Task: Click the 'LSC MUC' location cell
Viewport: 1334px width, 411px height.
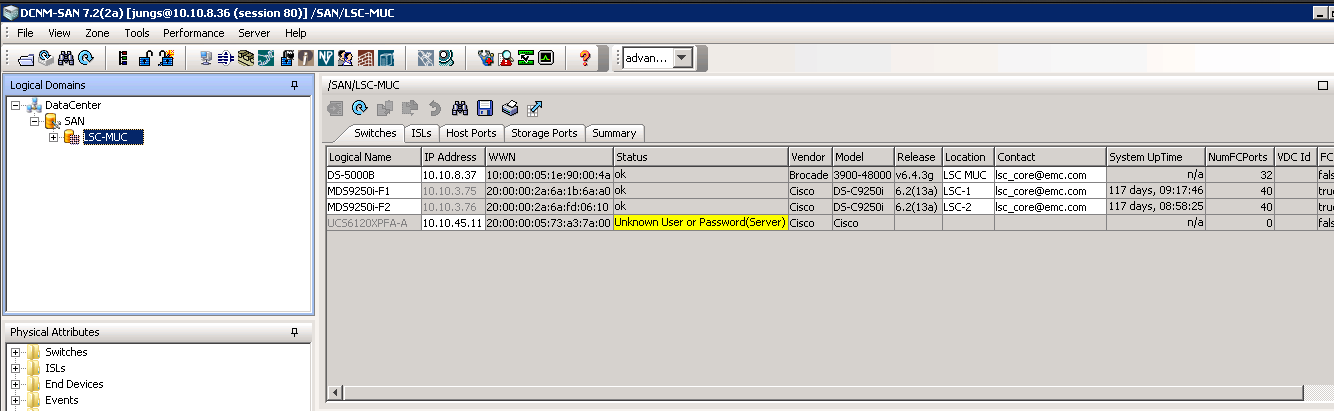Action: [x=967, y=174]
